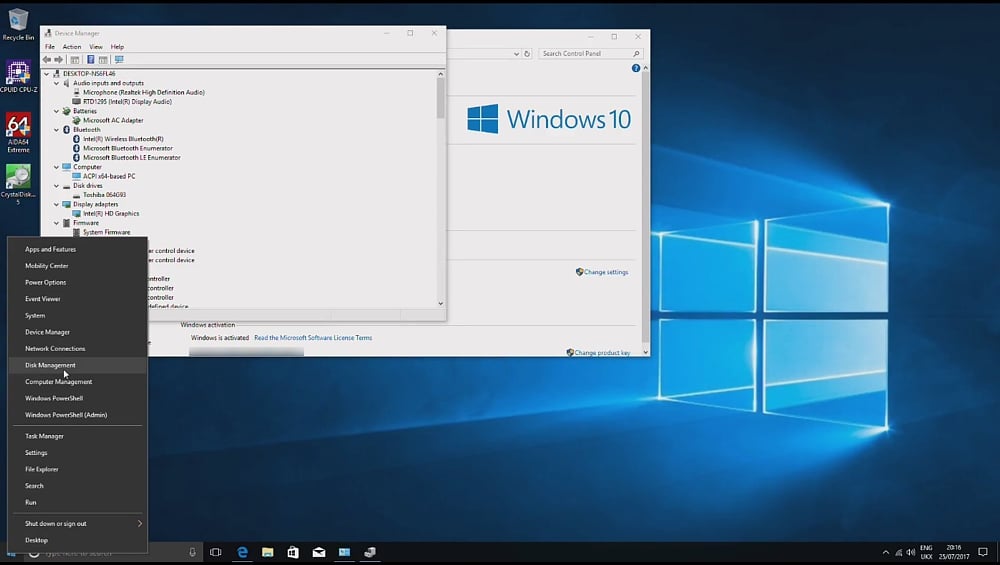Click the Back arrow in Device Manager toolbar
The height and width of the screenshot is (565, 1000).
pyautogui.click(x=47, y=60)
